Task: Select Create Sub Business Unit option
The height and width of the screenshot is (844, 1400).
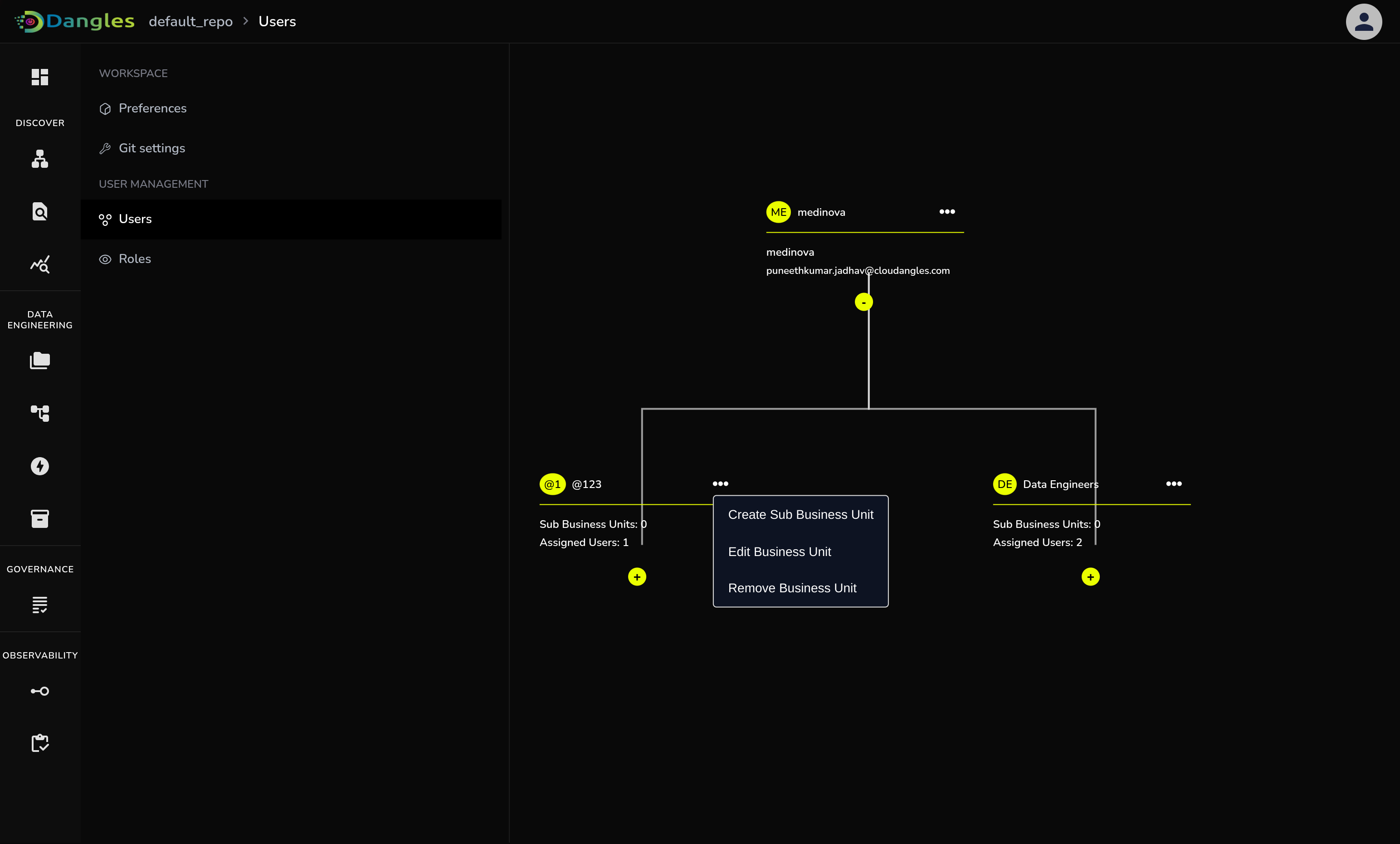Action: pos(800,514)
